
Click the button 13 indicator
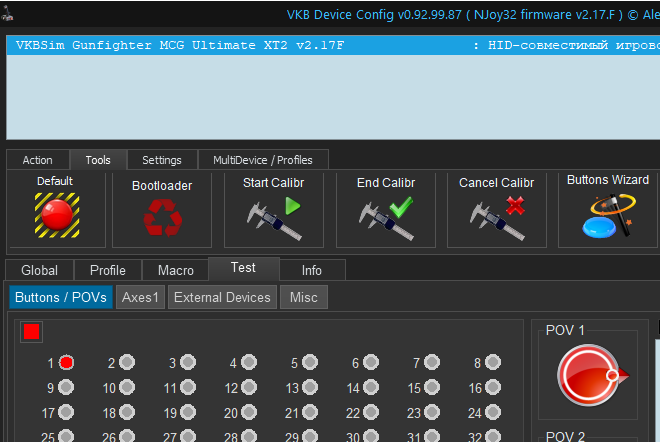tap(310, 387)
